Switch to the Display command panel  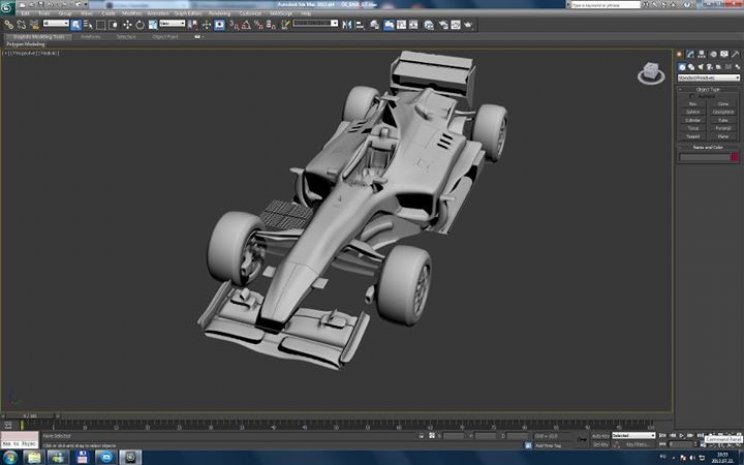pos(724,55)
